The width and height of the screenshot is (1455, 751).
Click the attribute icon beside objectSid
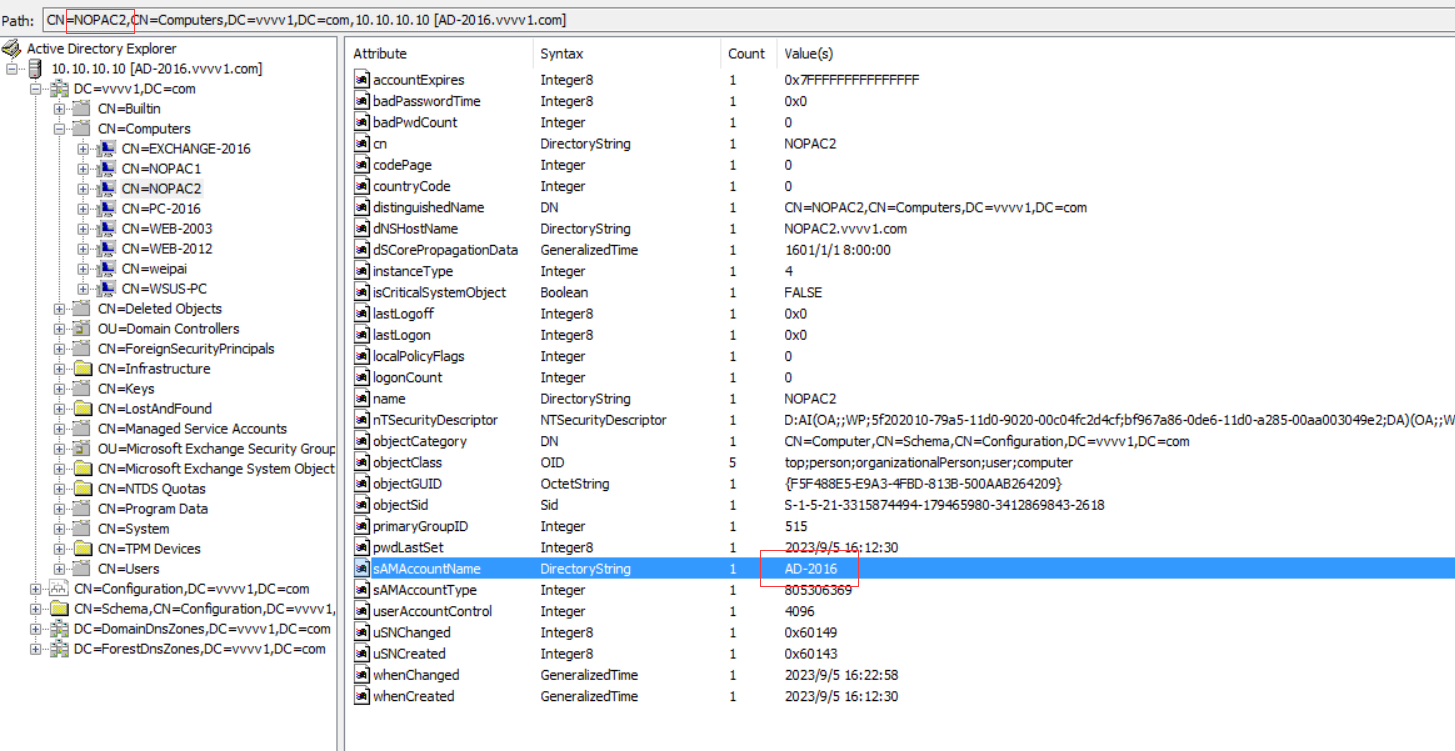point(362,505)
